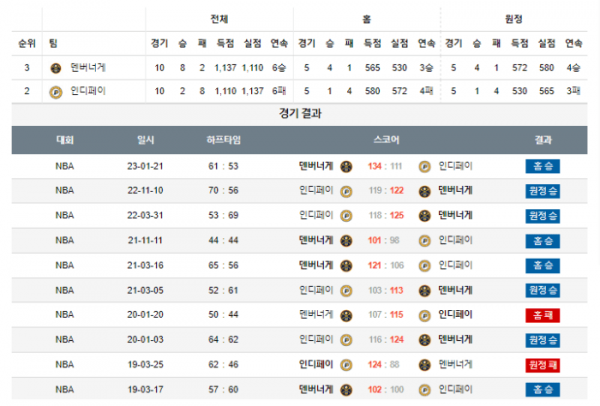Select 전체 standings group header
This screenshot has width=600, height=406.
[x=219, y=19]
